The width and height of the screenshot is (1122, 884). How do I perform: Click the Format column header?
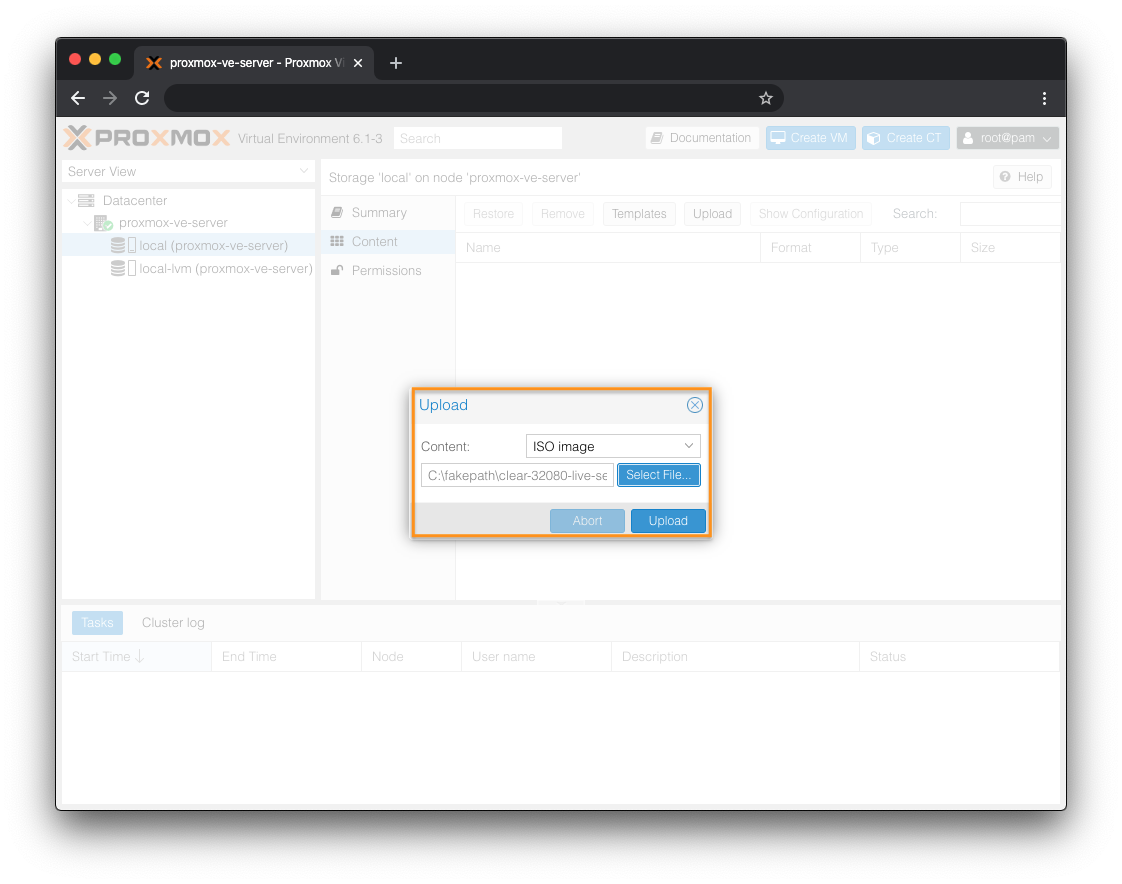[x=810, y=248]
